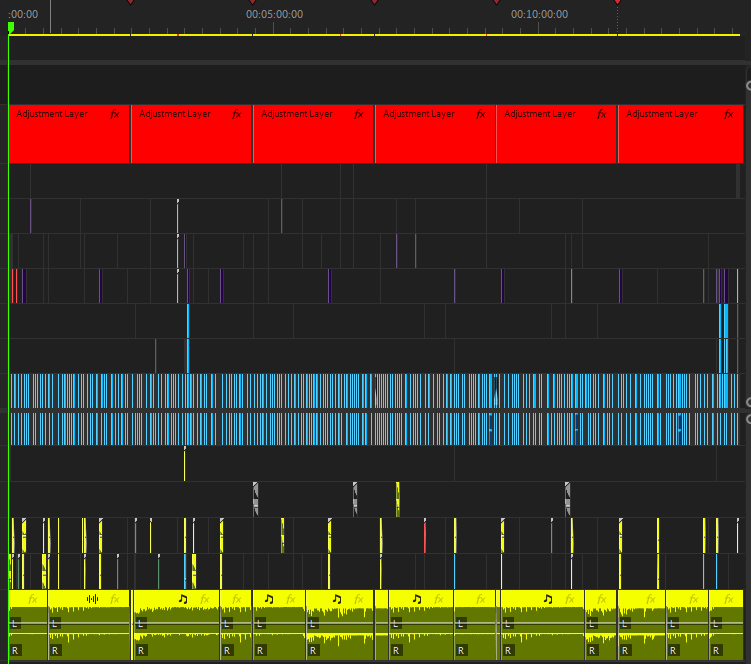Click fx badge on the very first audio clip
The height and width of the screenshot is (664, 751).
pos(33,599)
